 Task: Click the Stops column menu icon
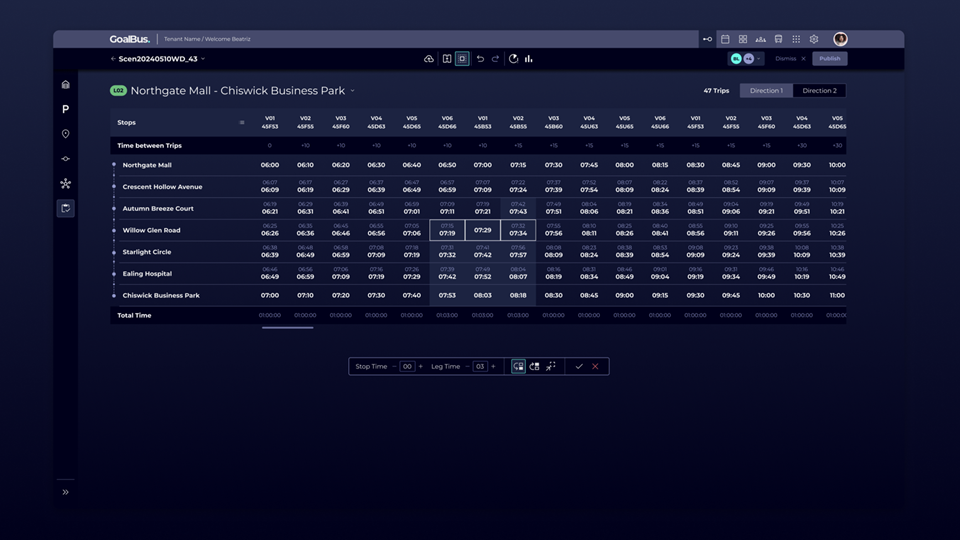[242, 122]
